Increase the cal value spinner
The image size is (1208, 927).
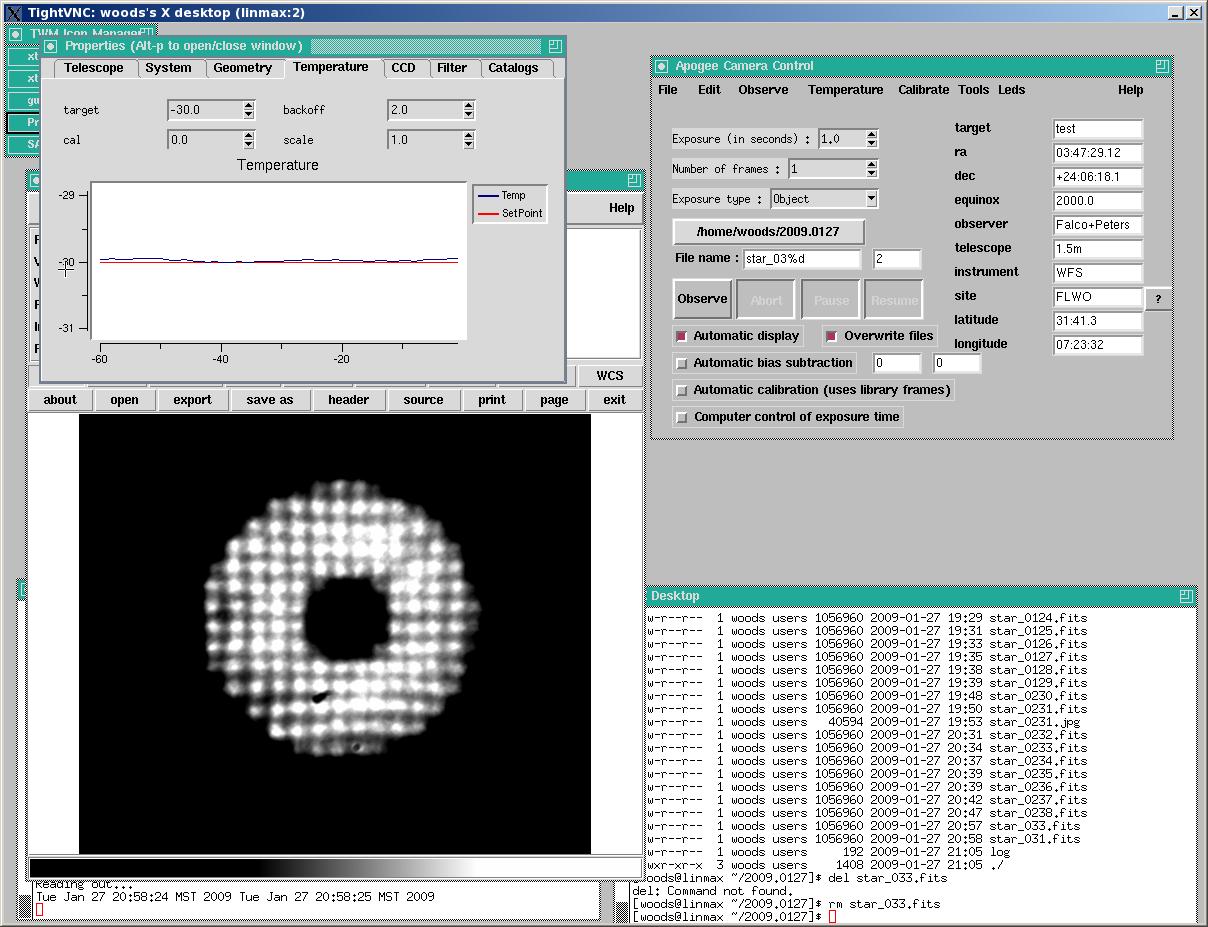249,135
